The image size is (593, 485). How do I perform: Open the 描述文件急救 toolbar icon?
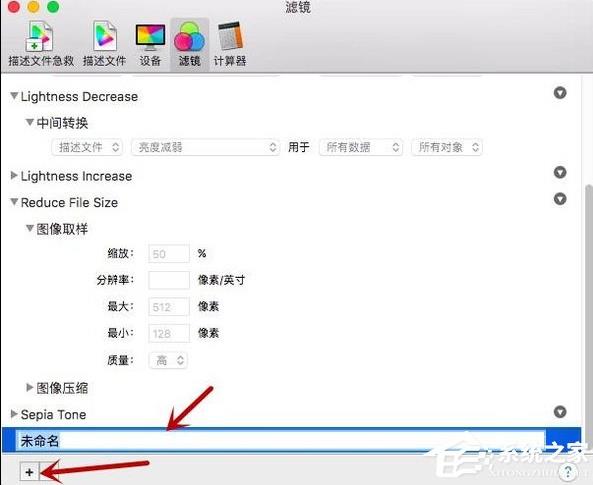[x=40, y=44]
